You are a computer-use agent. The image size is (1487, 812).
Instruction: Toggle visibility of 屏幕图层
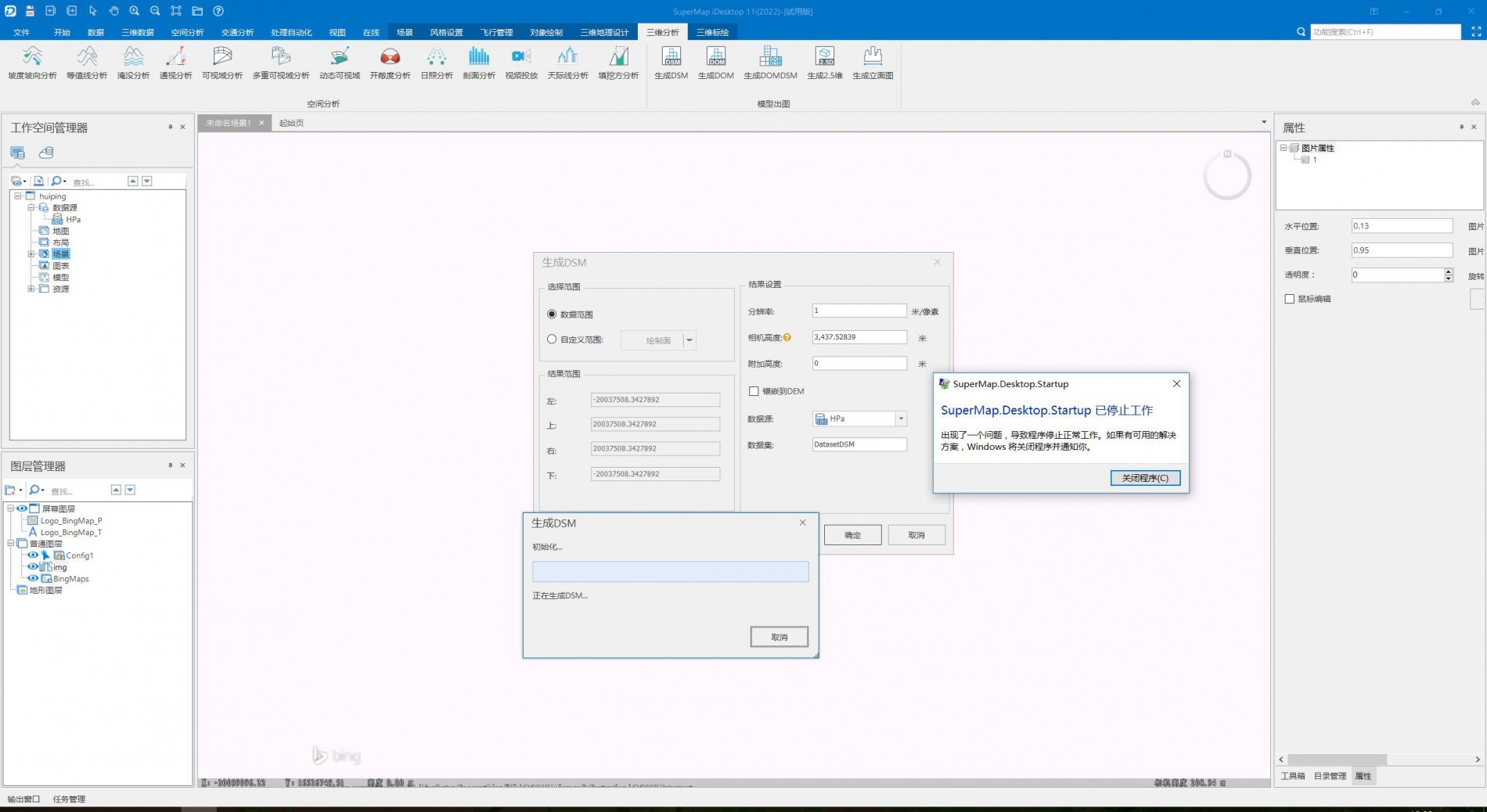click(22, 508)
